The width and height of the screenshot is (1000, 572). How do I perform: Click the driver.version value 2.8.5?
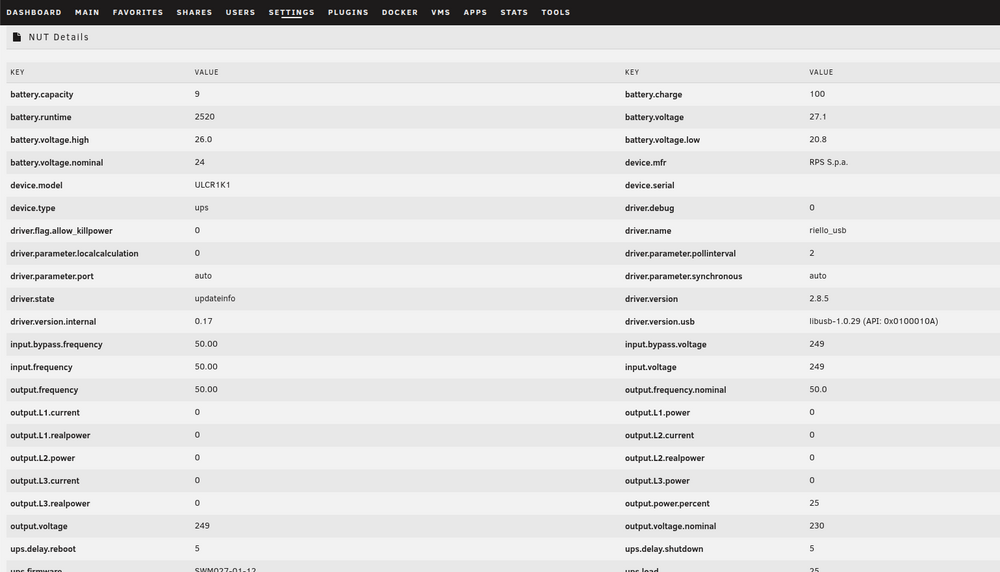coord(819,298)
